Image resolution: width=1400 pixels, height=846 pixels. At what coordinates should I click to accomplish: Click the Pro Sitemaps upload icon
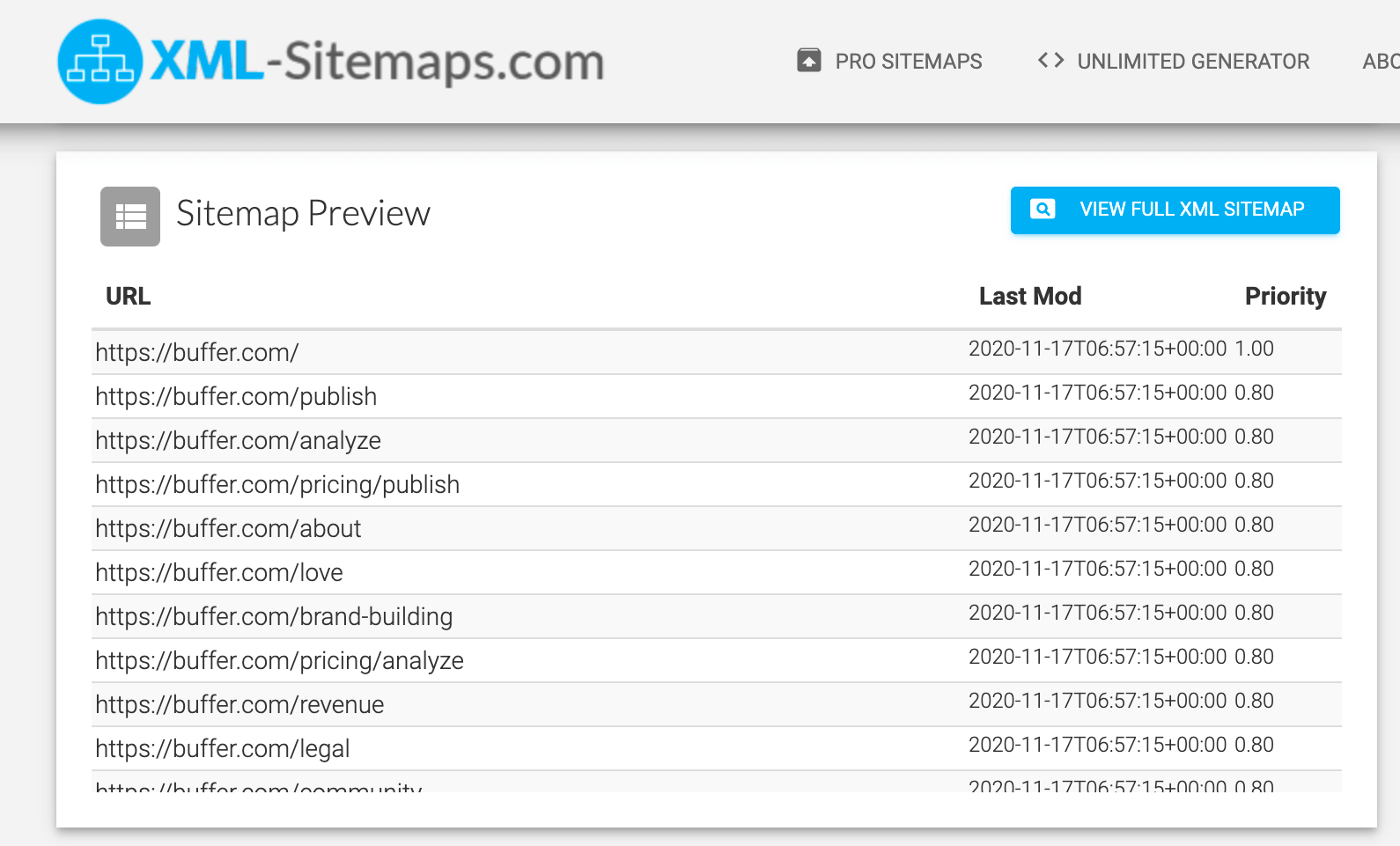809,61
